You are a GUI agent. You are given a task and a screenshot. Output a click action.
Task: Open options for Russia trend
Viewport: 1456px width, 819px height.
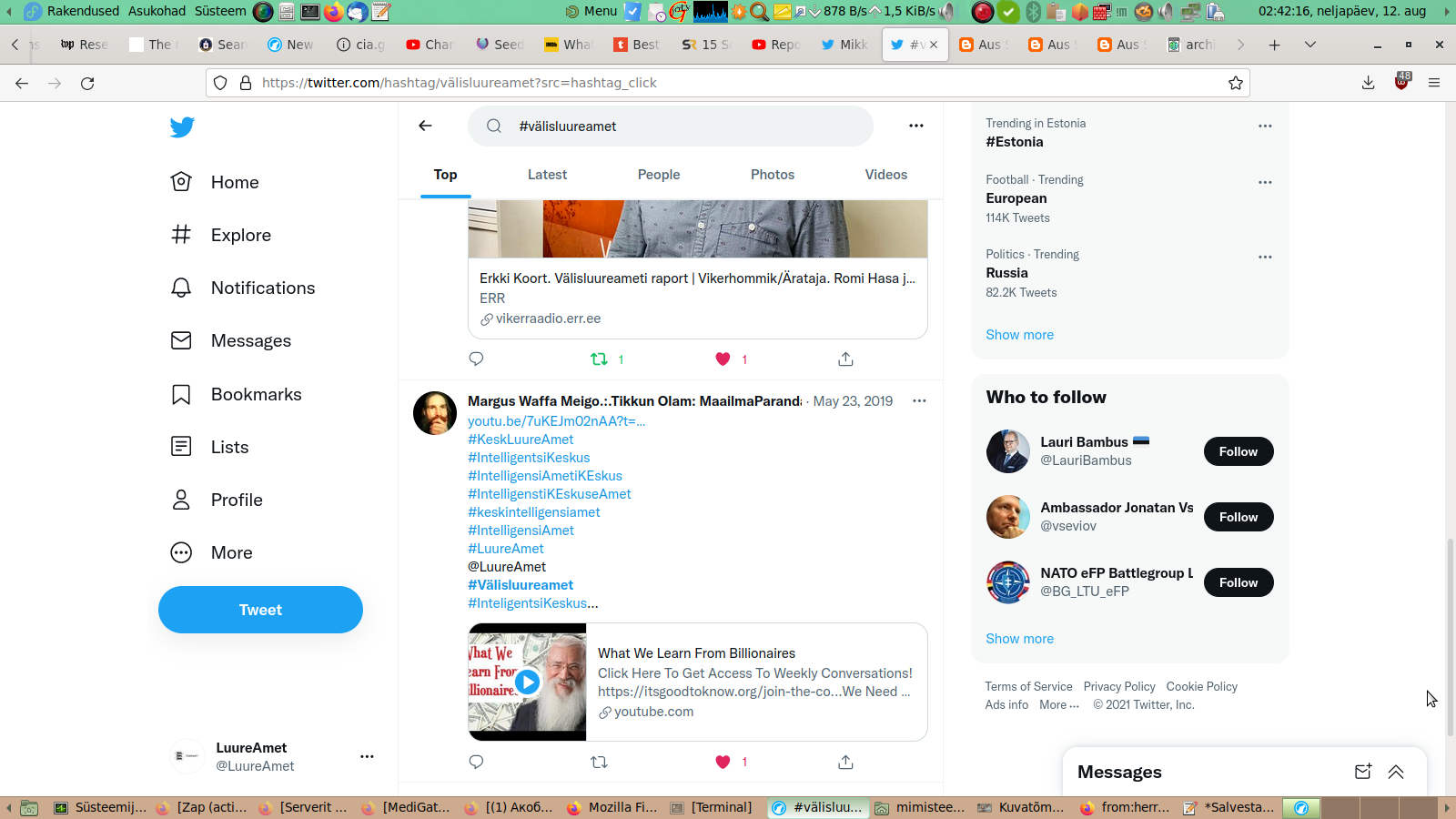(x=1265, y=257)
